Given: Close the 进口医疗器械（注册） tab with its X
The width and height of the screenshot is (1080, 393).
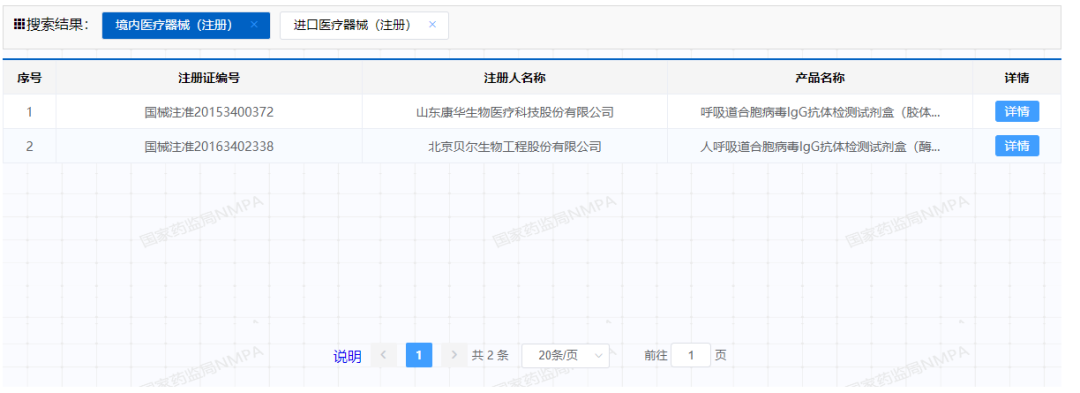Looking at the screenshot, I should coord(433,25).
